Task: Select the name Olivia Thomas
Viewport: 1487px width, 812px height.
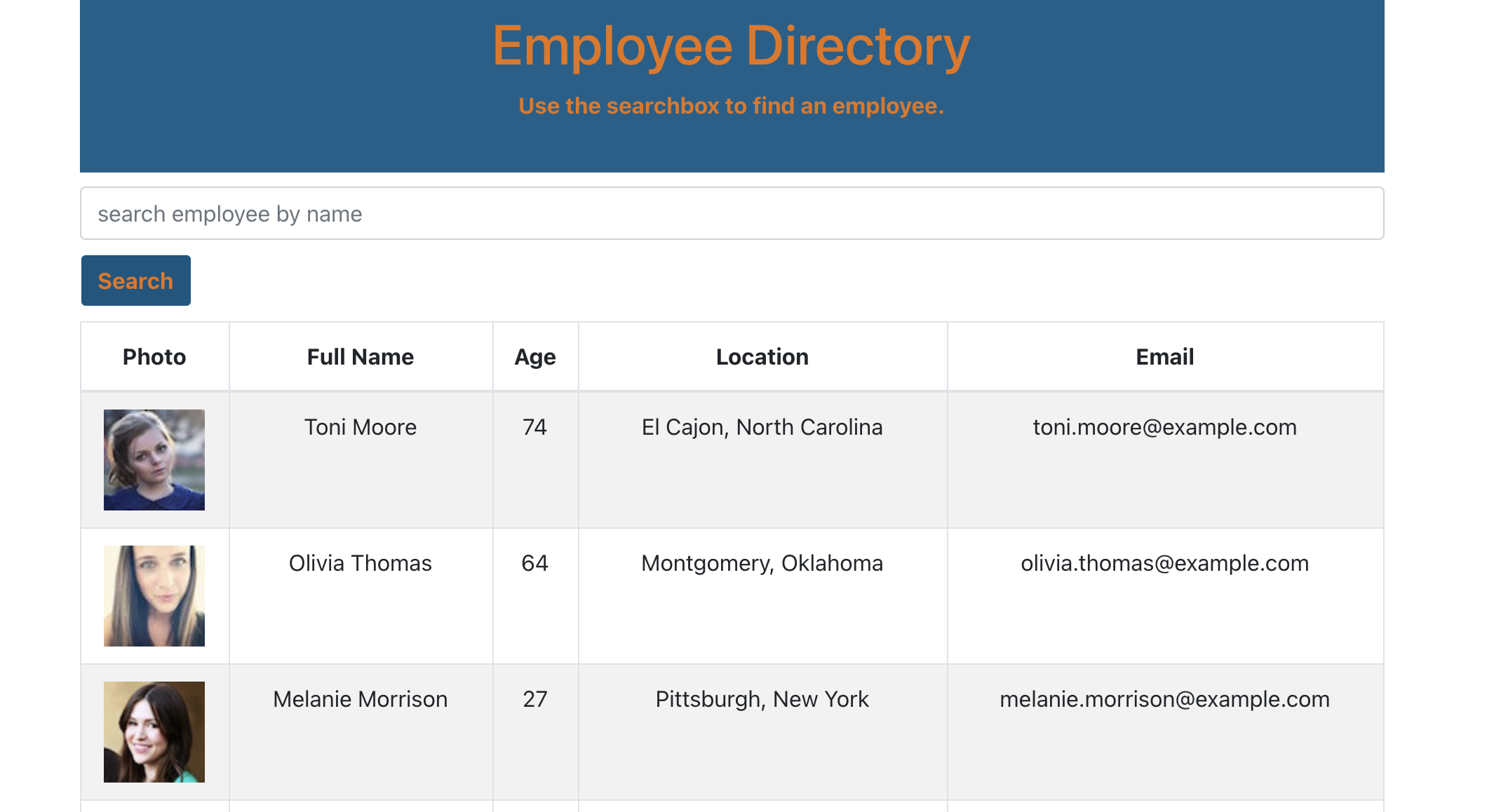Action: pos(360,562)
